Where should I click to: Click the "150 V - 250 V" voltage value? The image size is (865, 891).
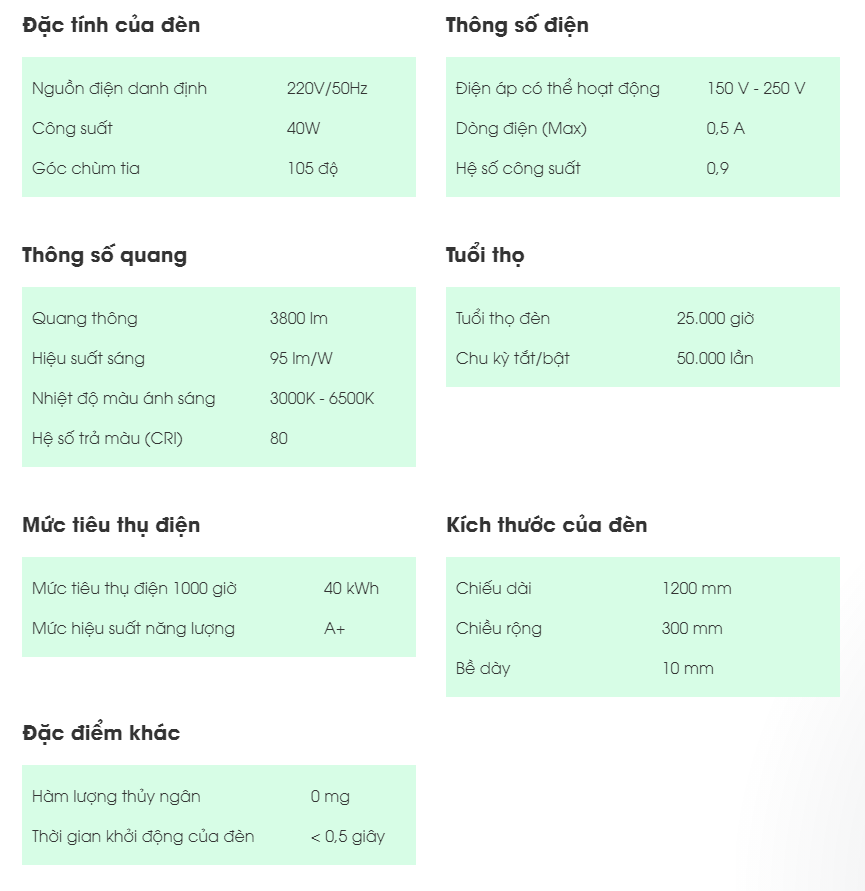[755, 89]
